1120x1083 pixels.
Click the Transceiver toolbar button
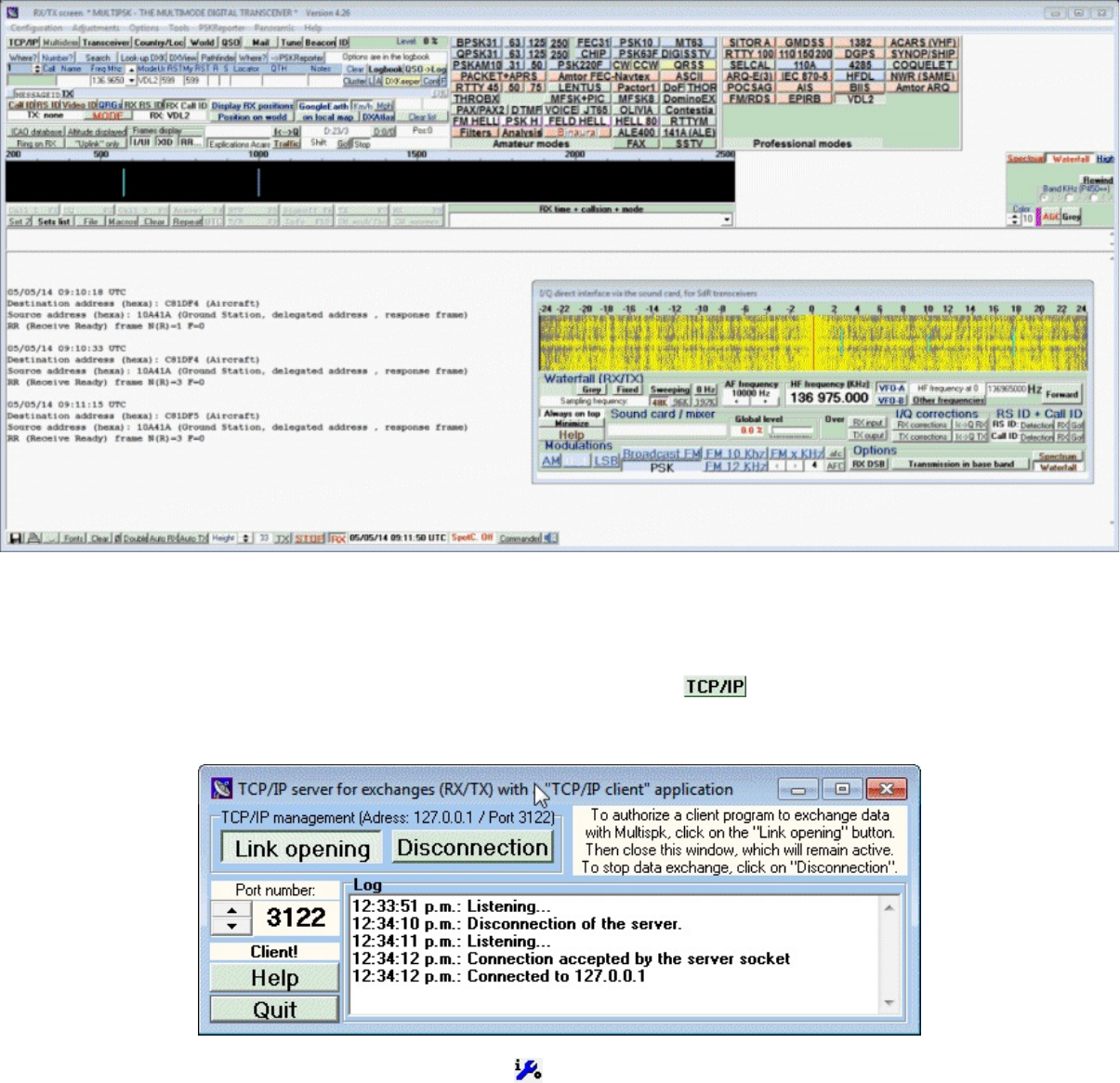pyautogui.click(x=106, y=43)
